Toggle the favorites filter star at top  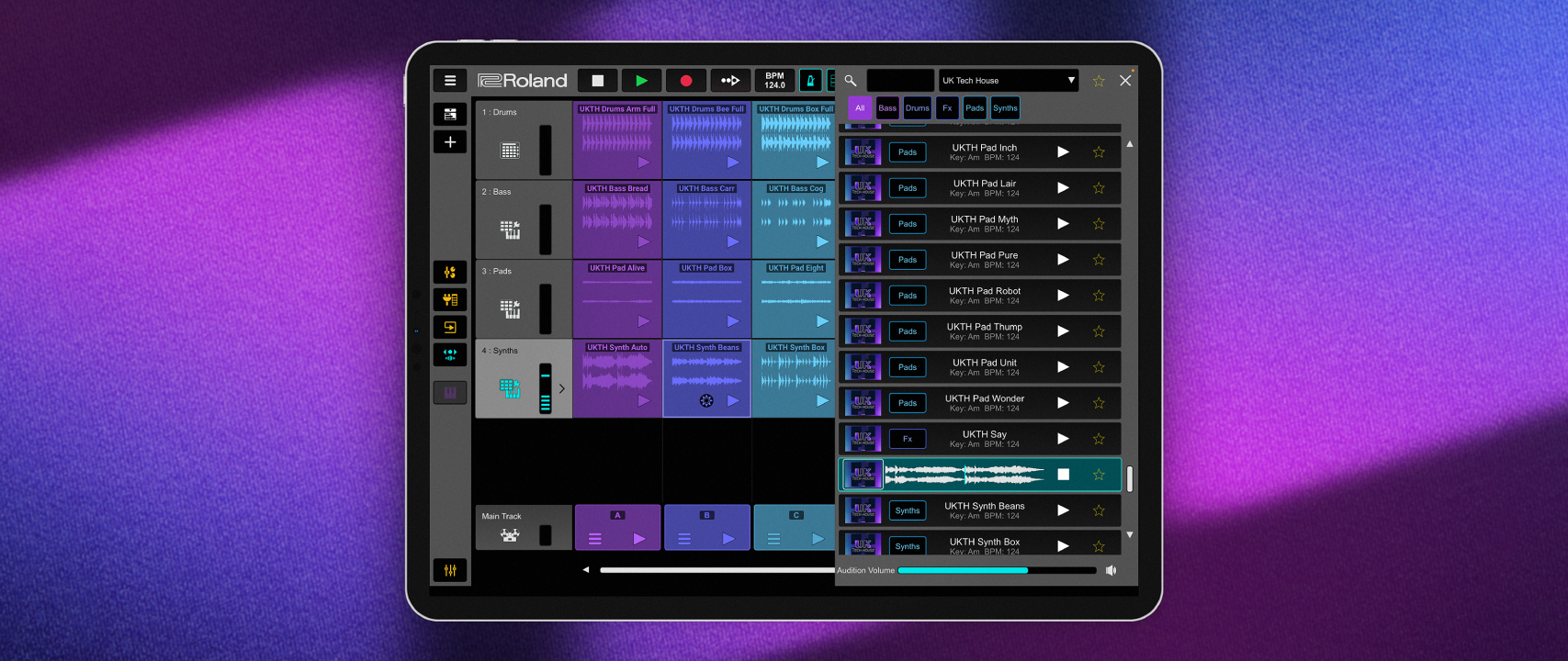1099,81
